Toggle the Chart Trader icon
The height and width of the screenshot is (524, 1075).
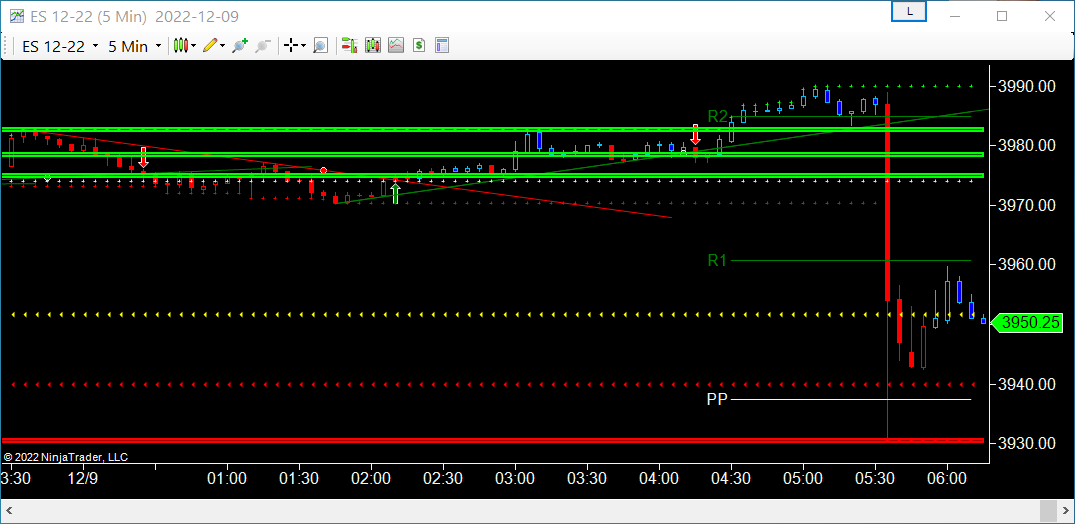(x=350, y=46)
